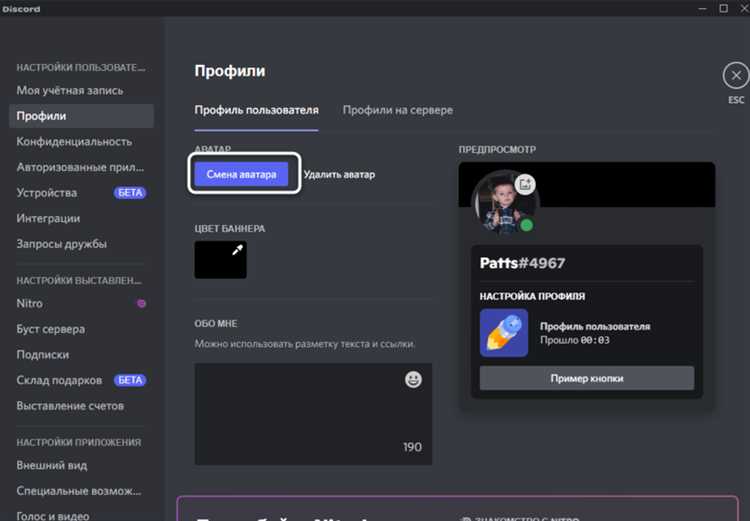The image size is (750, 521).
Task: Open Авторизованные приложения section
Action: click(81, 167)
